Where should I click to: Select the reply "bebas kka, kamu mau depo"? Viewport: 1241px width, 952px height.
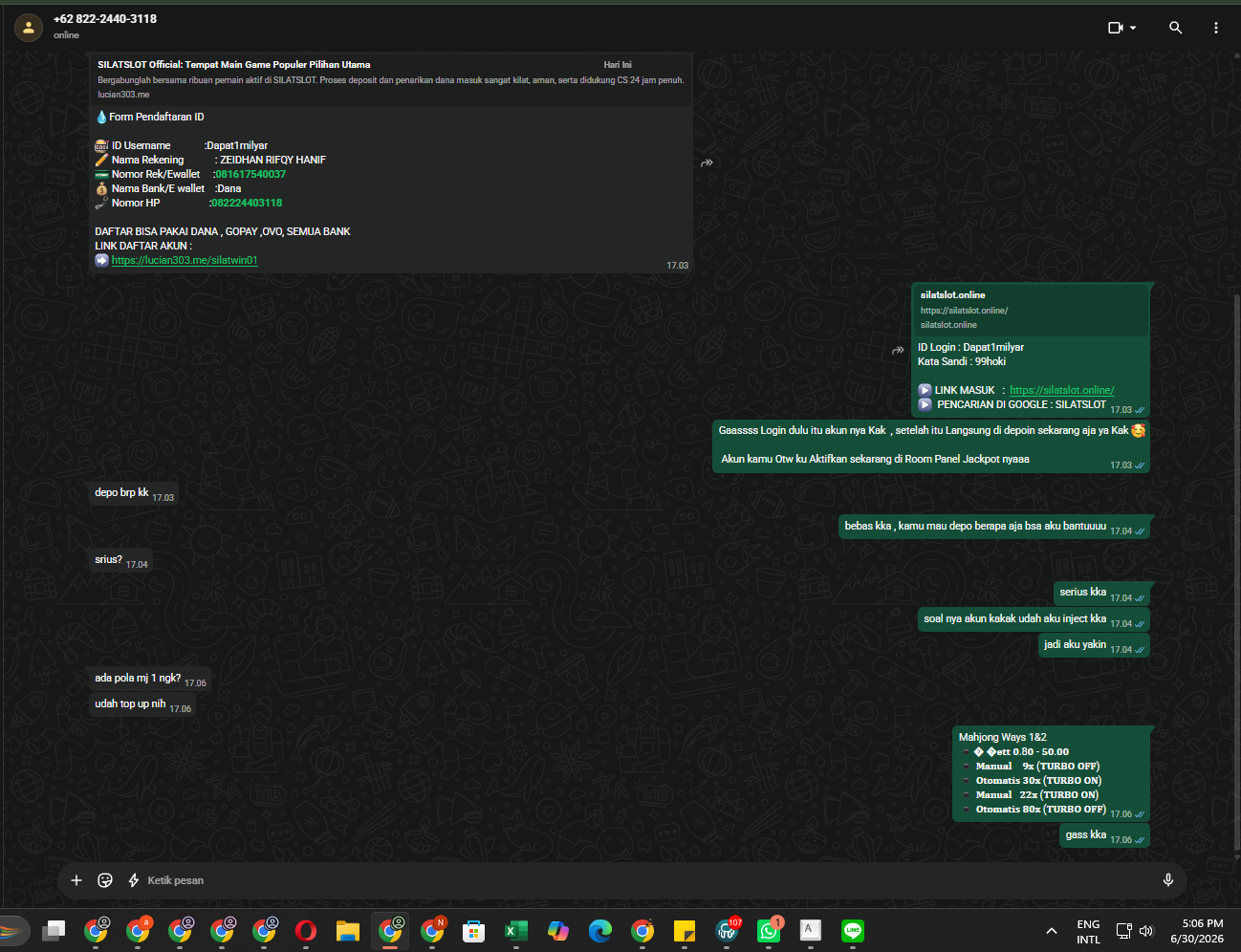(x=994, y=527)
